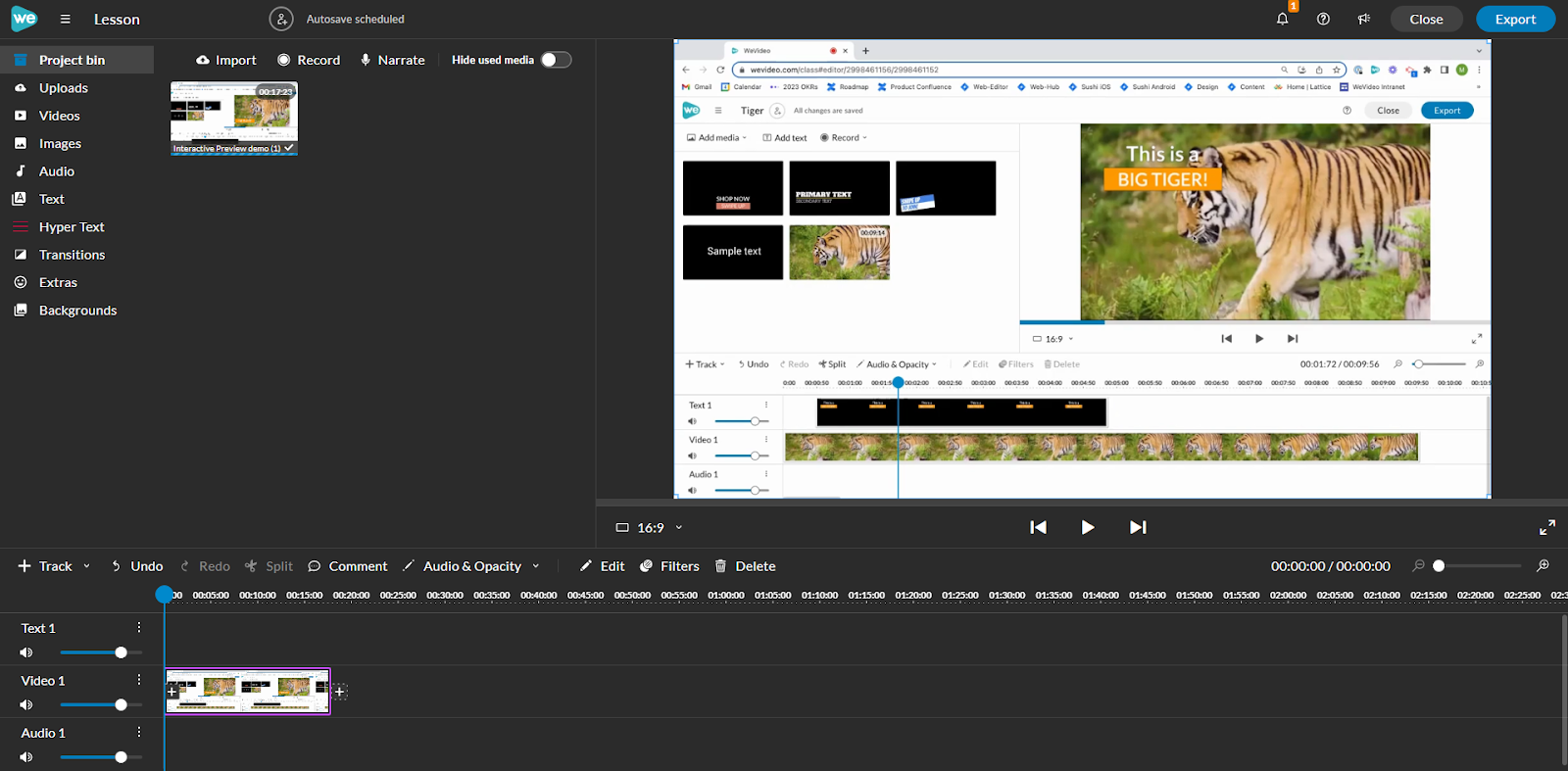Viewport: 1568px width, 771px height.
Task: Click the Export button
Action: click(x=1514, y=20)
